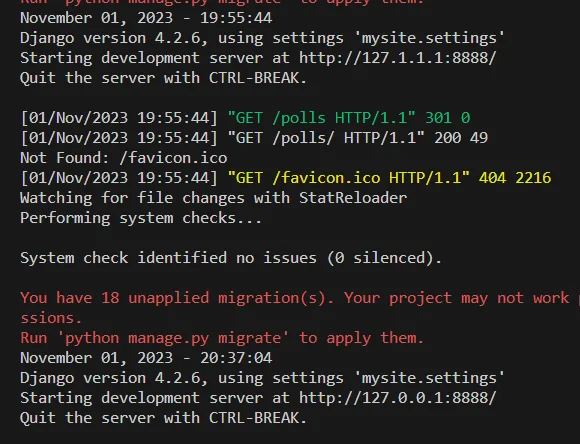Viewport: 580px width, 444px height.
Task: Click the 'Not Found: /favicon.ico' message
Action: [124, 158]
